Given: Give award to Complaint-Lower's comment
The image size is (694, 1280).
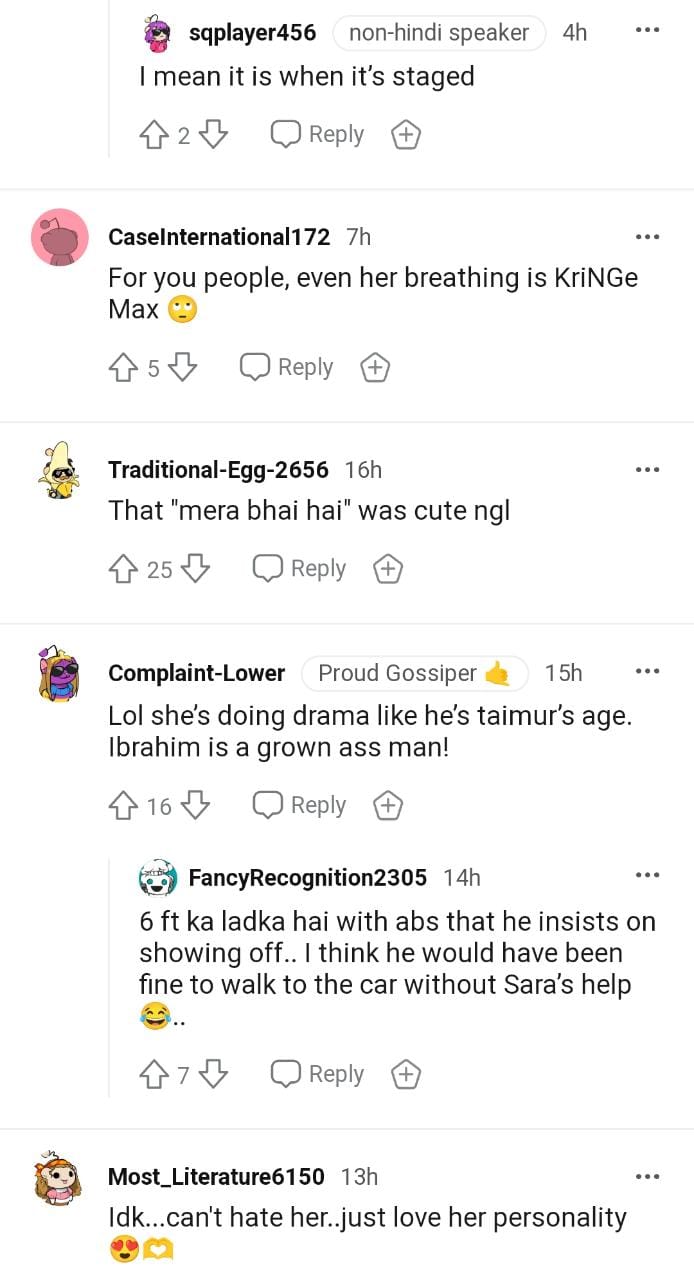Looking at the screenshot, I should tap(387, 805).
